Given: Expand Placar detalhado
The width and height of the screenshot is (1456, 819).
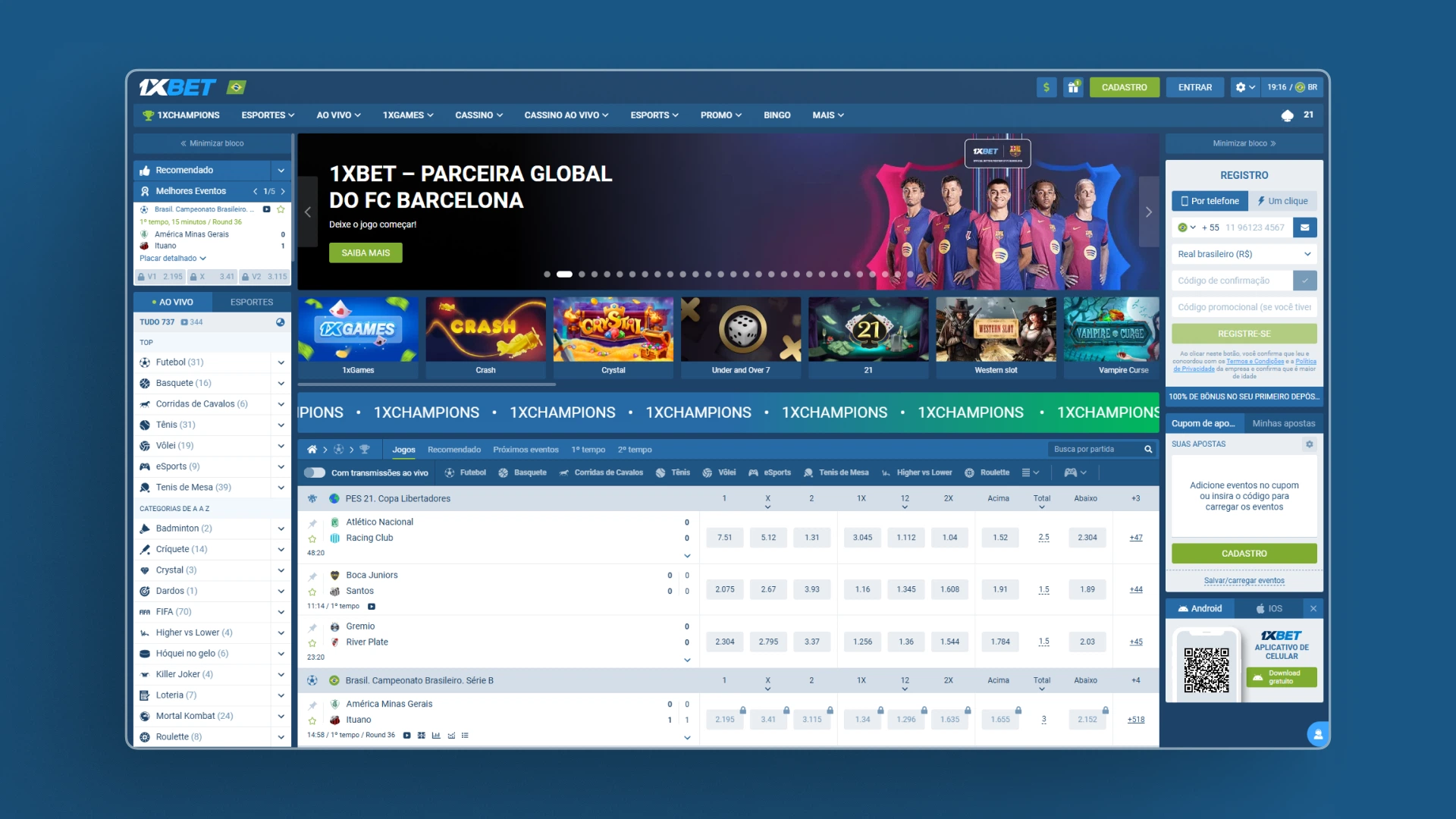Looking at the screenshot, I should pyautogui.click(x=173, y=259).
